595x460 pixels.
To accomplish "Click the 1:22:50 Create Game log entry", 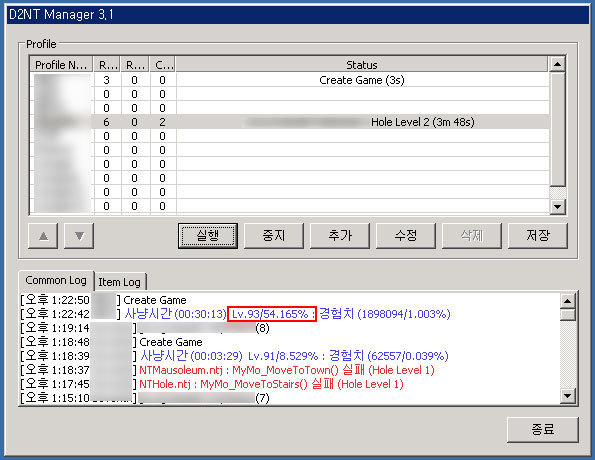I will pyautogui.click(x=104, y=300).
